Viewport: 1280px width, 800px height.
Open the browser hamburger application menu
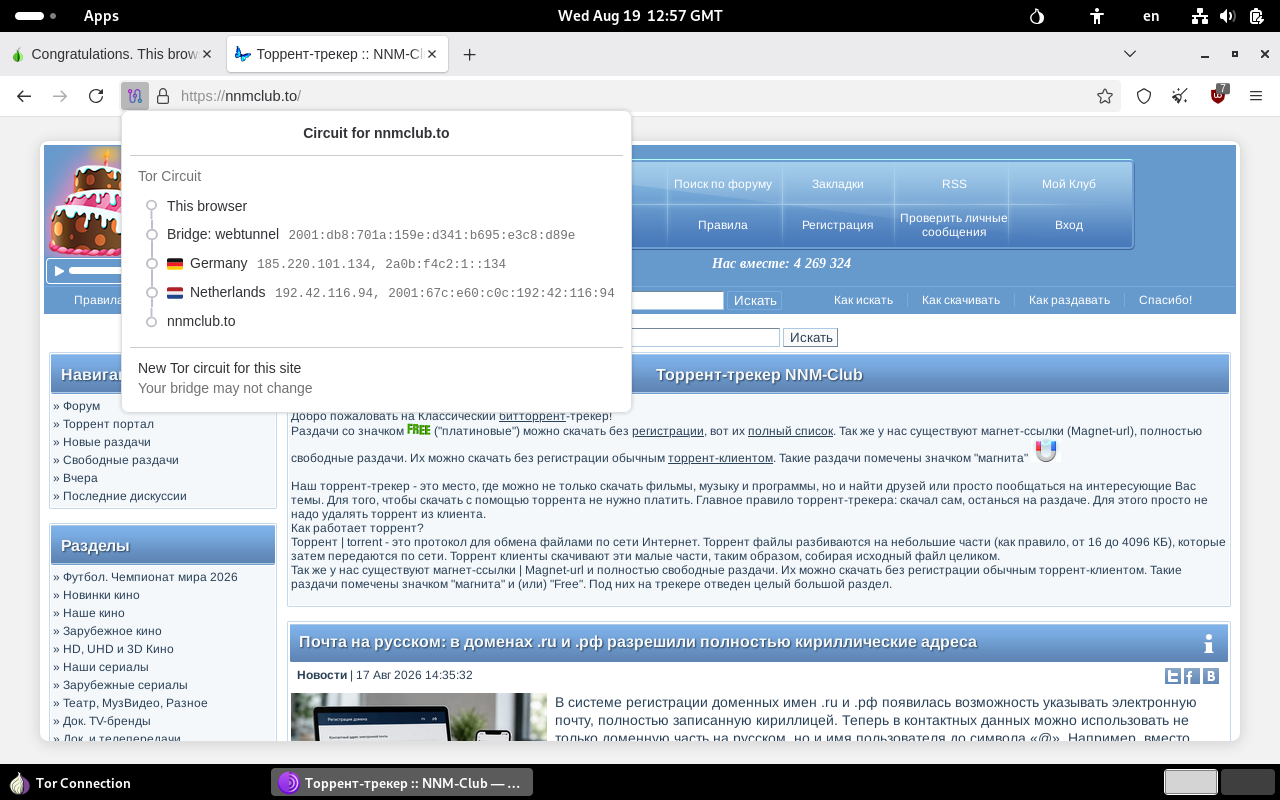tap(1256, 96)
